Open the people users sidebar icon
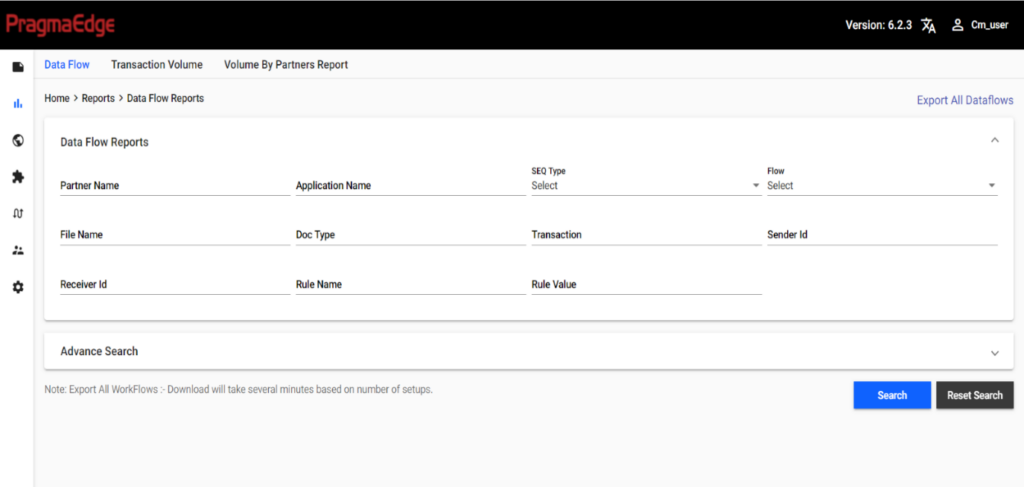1024x487 pixels. [18, 250]
